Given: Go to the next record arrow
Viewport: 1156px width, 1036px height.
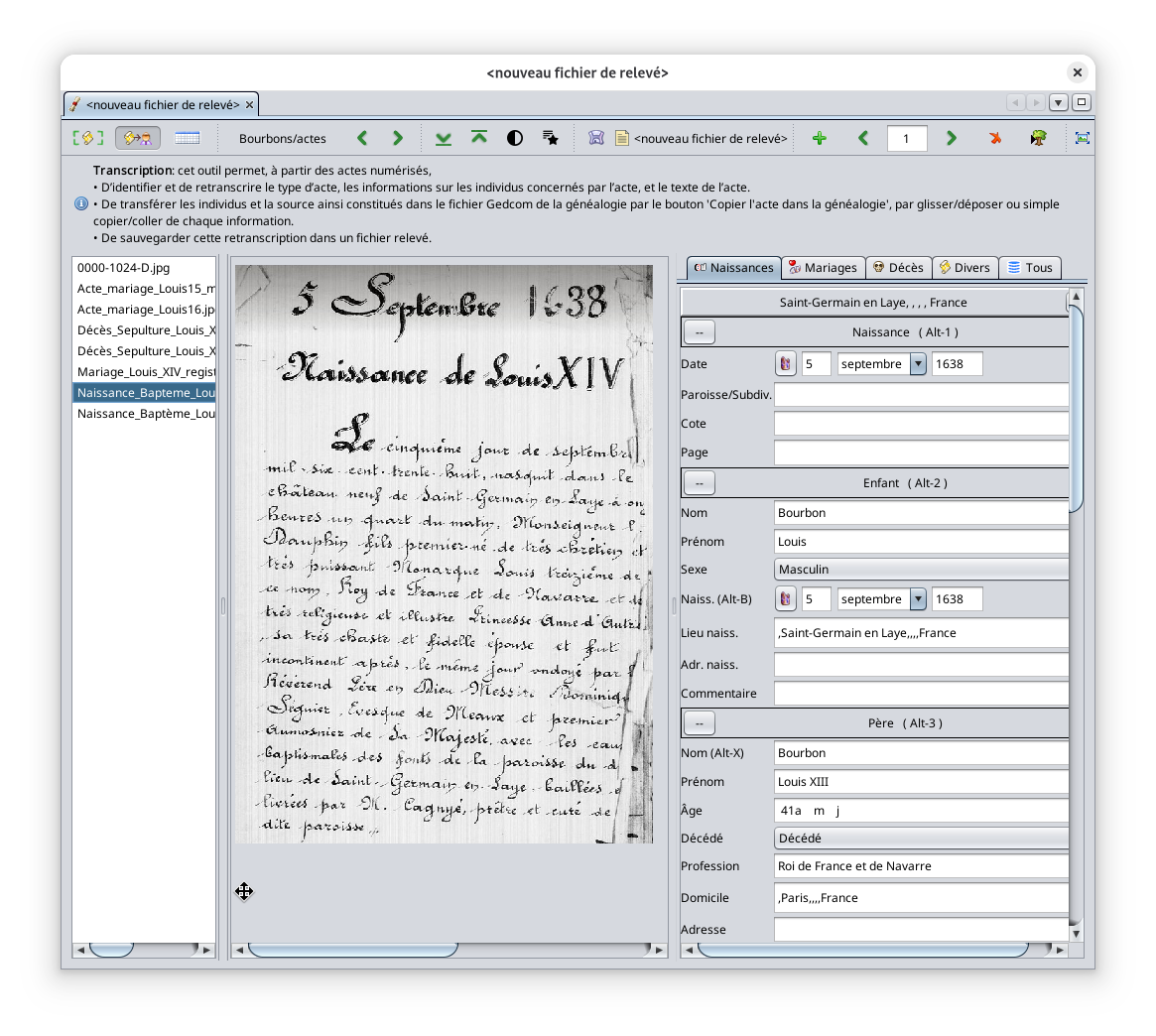Looking at the screenshot, I should (x=951, y=138).
